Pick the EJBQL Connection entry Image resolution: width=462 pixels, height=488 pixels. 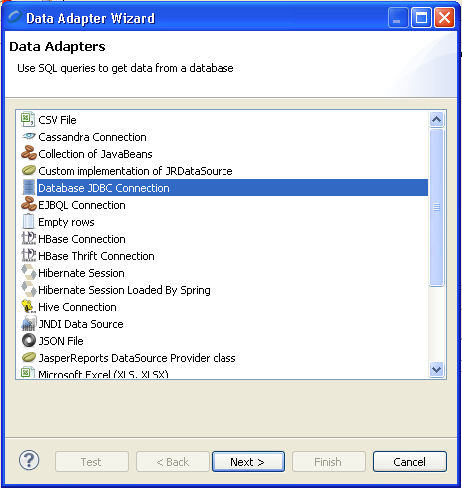(82, 205)
